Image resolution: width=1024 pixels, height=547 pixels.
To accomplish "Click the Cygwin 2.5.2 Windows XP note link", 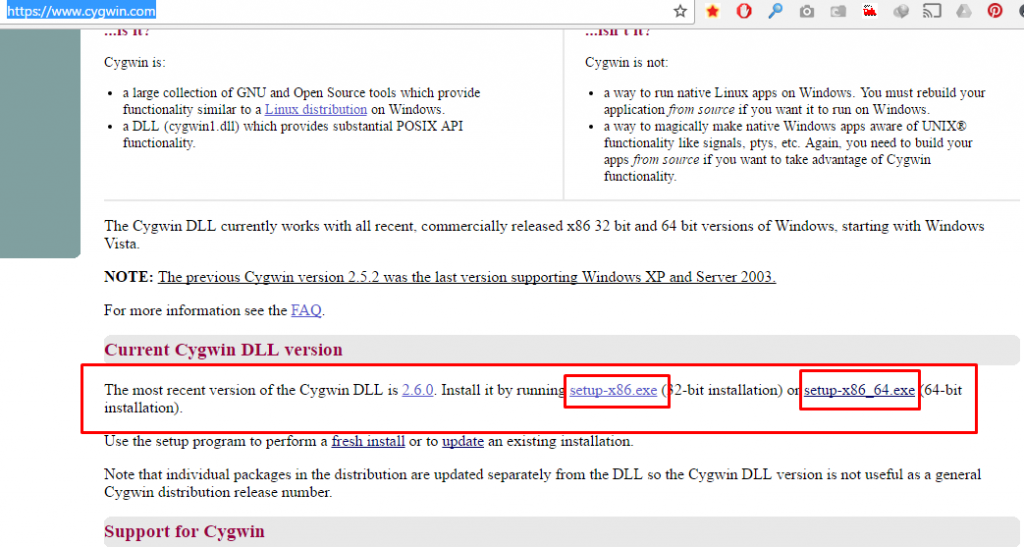I will pyautogui.click(x=466, y=277).
